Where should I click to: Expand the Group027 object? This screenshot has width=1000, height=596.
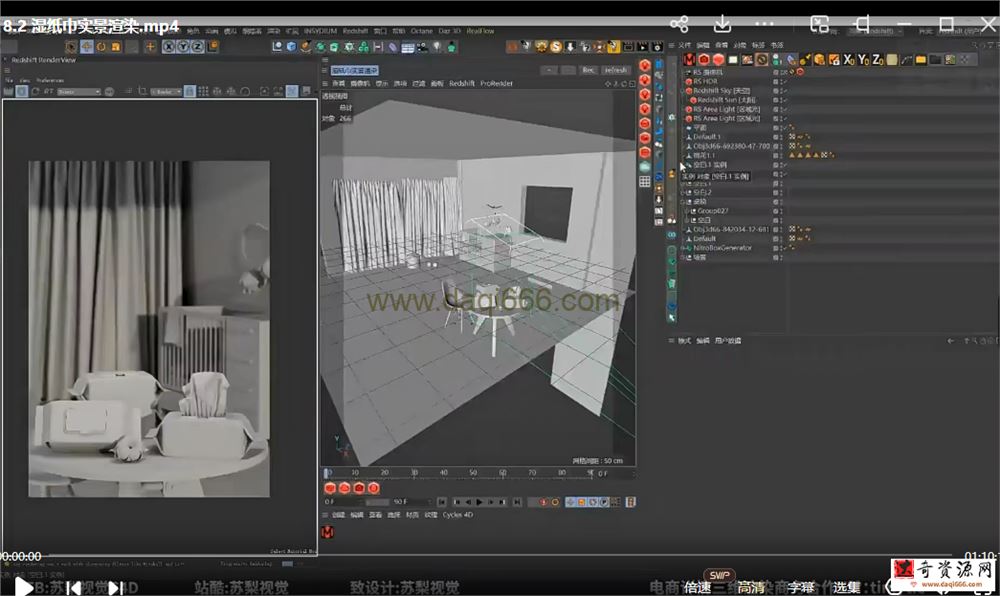pyautogui.click(x=687, y=211)
